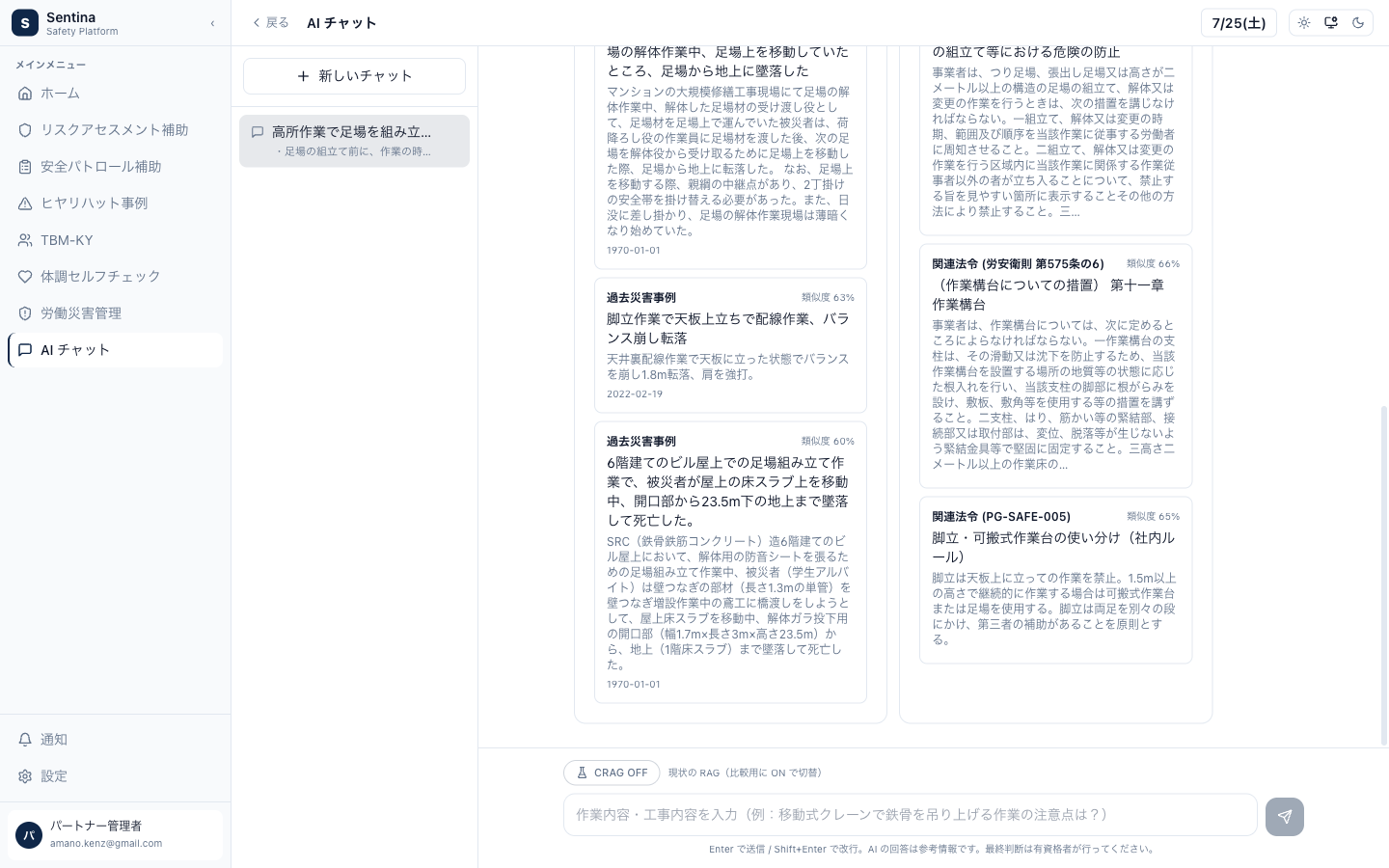This screenshot has height=868, width=1389.
Task: Open the ホーム menu item
Action: [x=115, y=94]
